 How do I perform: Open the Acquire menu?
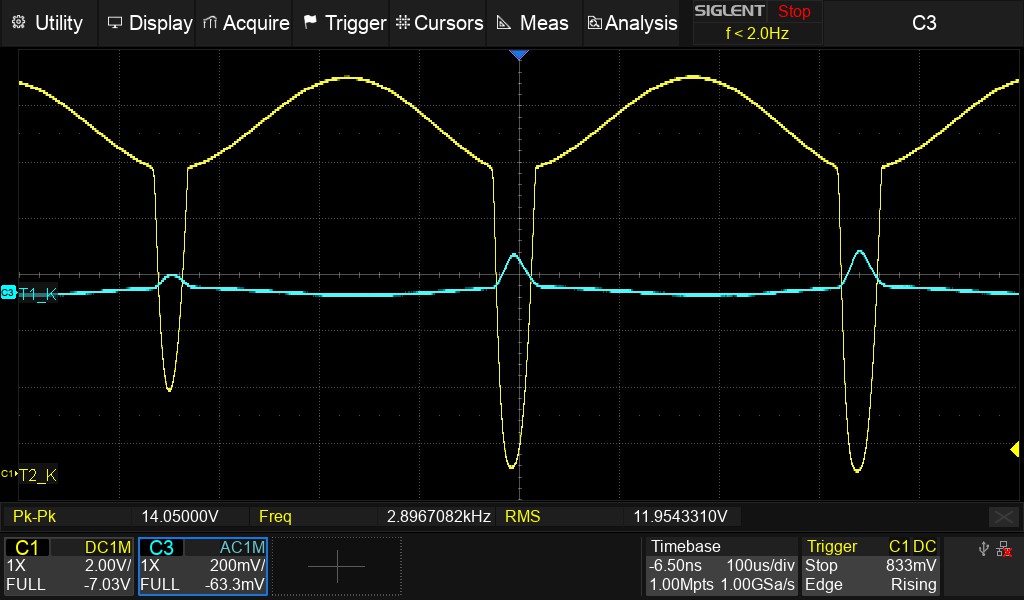pos(246,23)
